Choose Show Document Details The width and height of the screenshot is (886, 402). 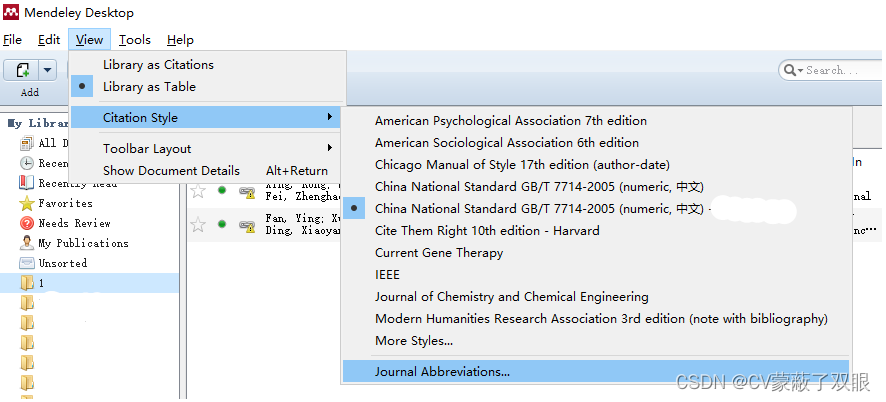point(207,171)
